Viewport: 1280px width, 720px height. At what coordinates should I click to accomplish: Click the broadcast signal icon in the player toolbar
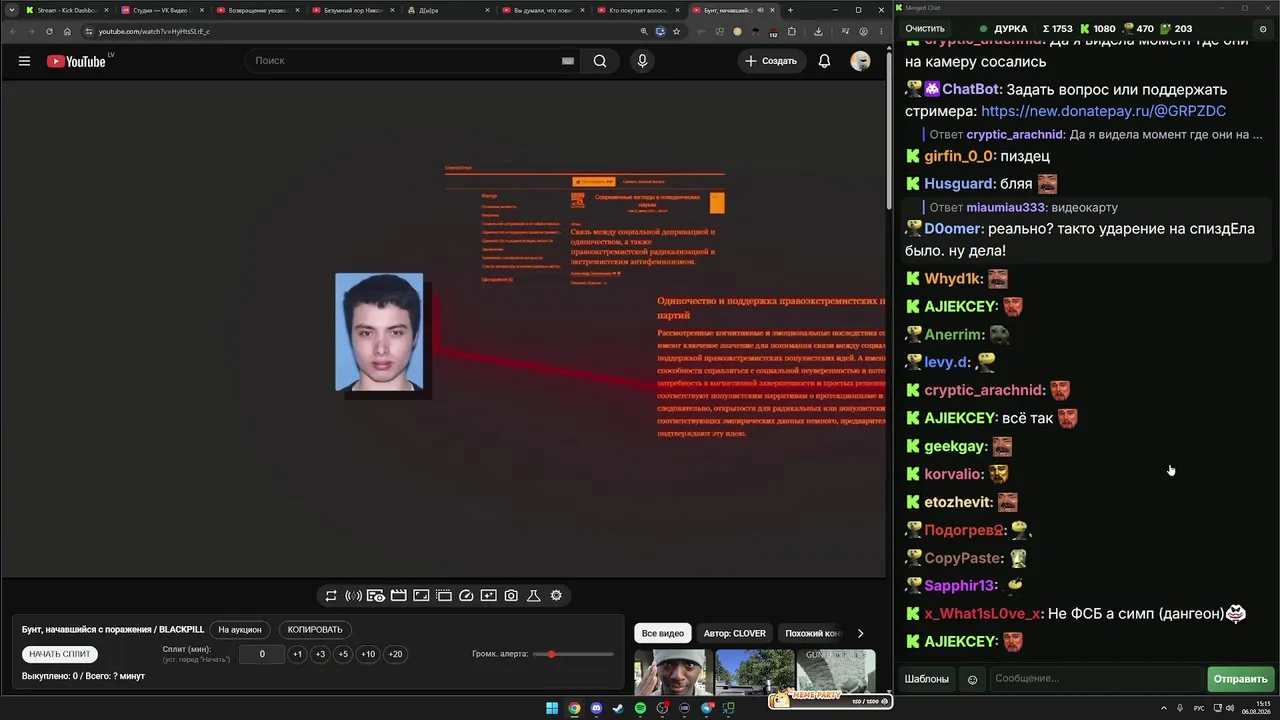tap(353, 596)
